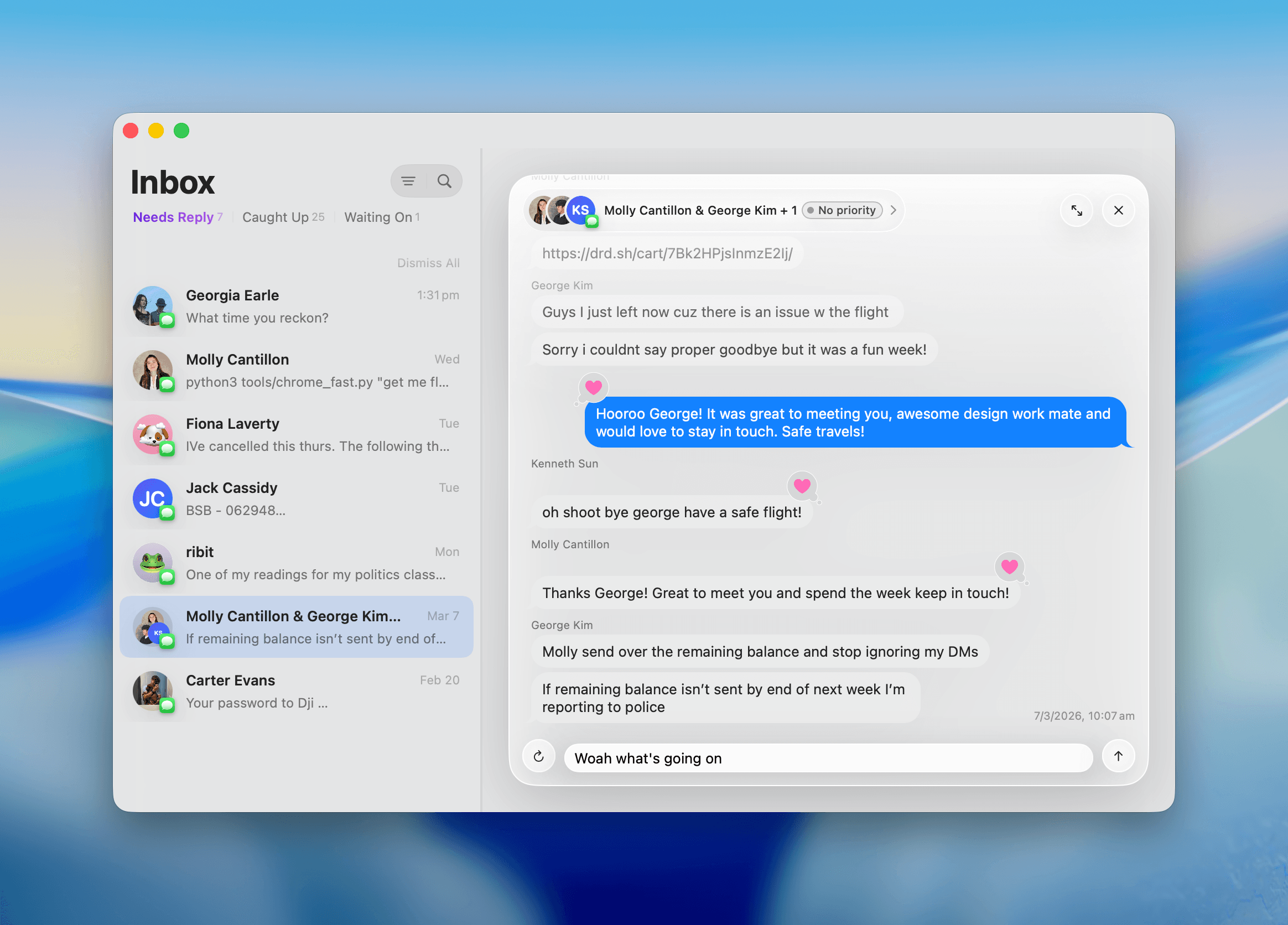Open the search icon in the inbox
1288x925 pixels.
point(445,180)
